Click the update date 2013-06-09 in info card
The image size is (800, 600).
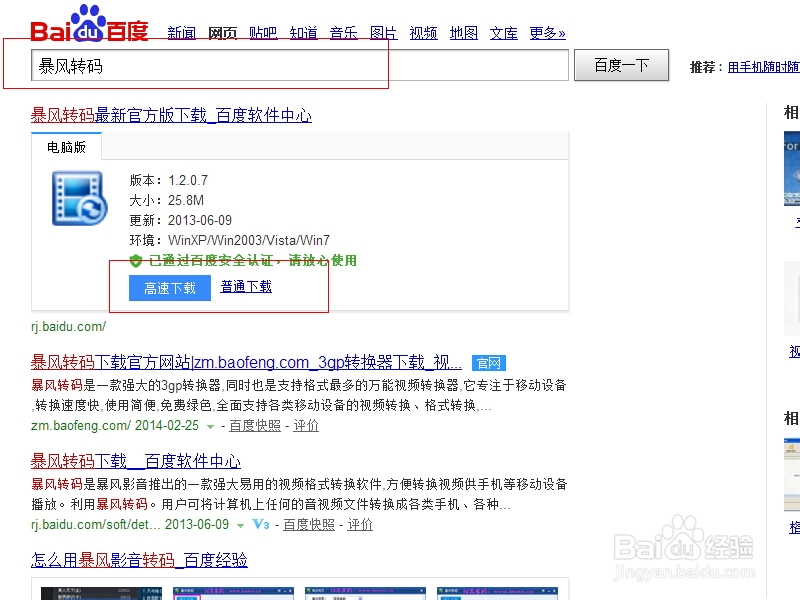[200, 220]
